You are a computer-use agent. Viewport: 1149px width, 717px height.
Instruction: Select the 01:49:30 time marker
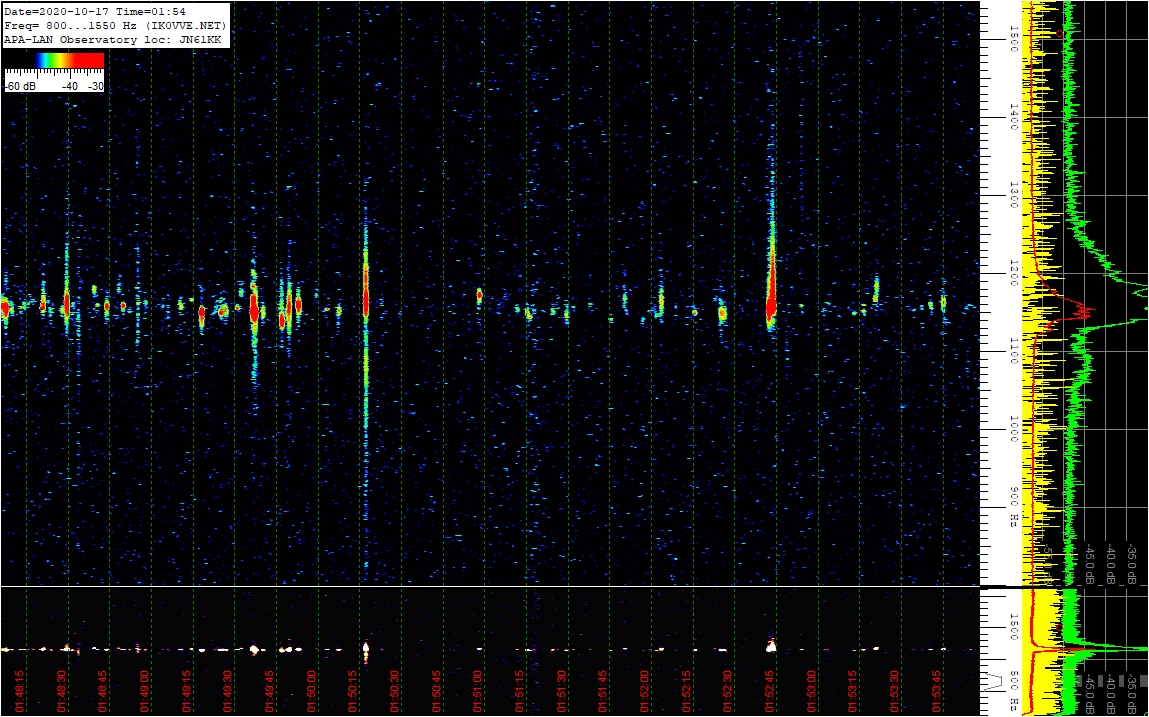229,693
